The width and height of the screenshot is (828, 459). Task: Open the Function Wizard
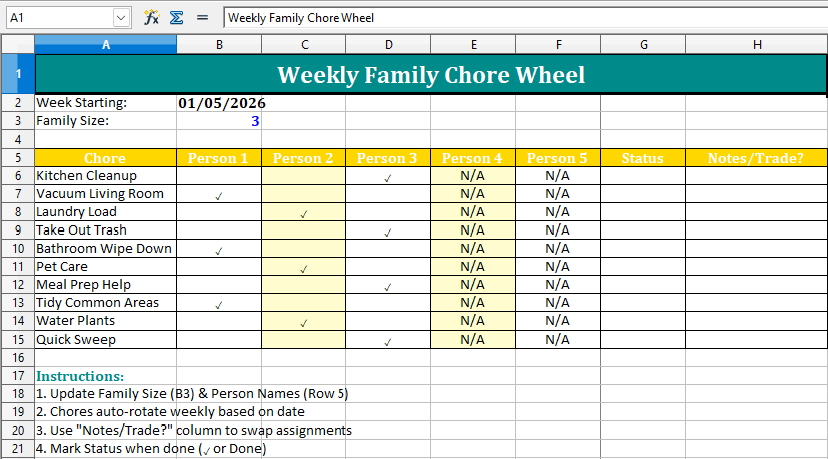[151, 17]
